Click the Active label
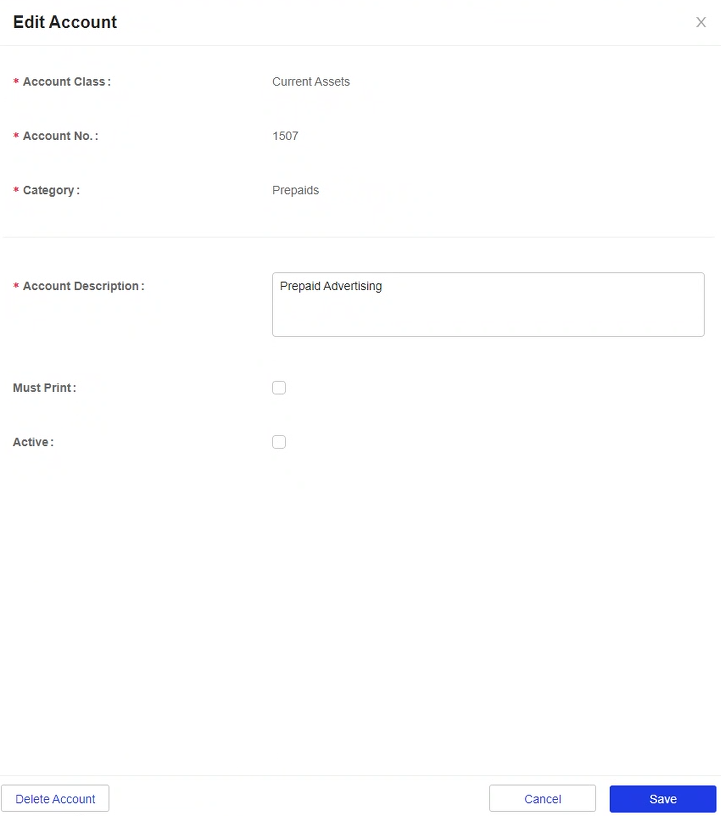Viewport: 721px width, 816px height. point(33,442)
